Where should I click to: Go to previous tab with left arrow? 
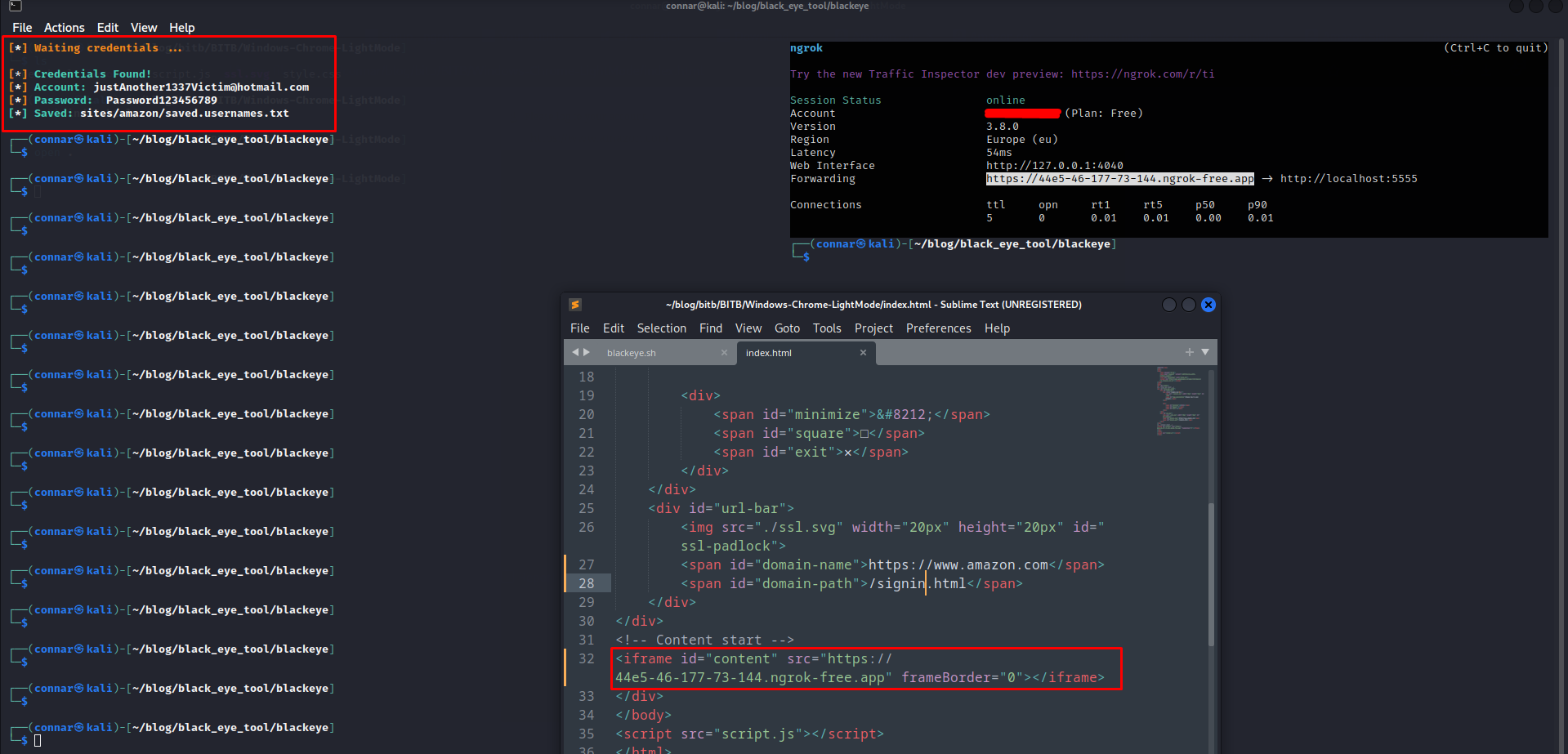click(575, 352)
